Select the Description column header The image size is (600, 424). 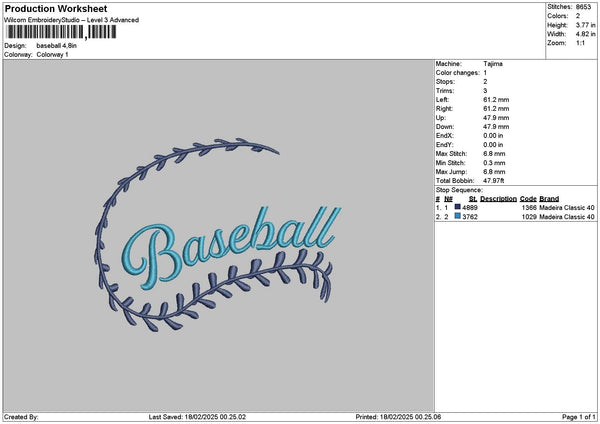(x=498, y=198)
